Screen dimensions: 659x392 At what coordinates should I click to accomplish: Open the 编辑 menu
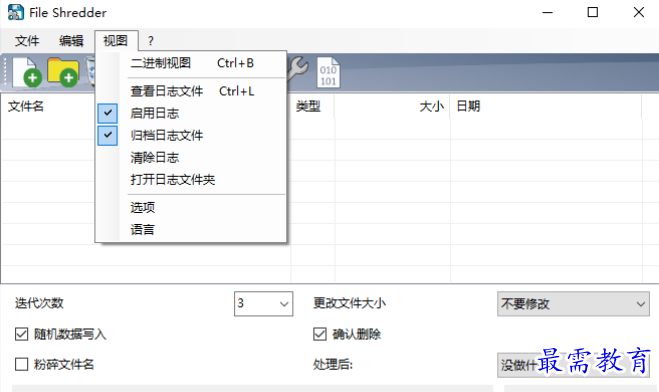click(x=71, y=41)
